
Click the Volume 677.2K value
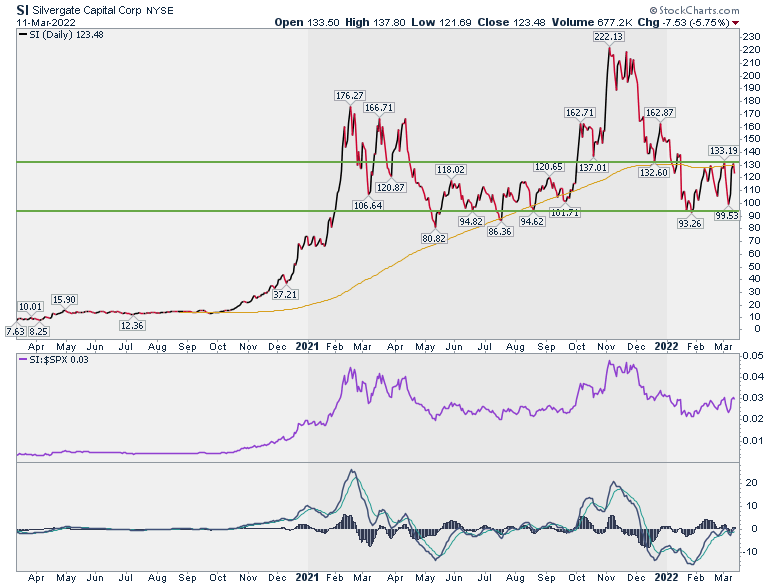(x=592, y=22)
